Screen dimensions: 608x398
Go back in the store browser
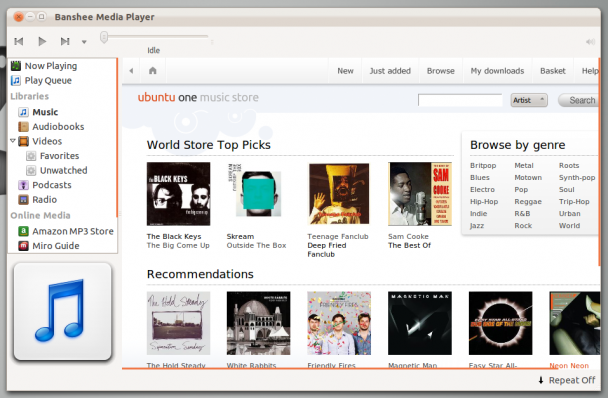point(131,71)
